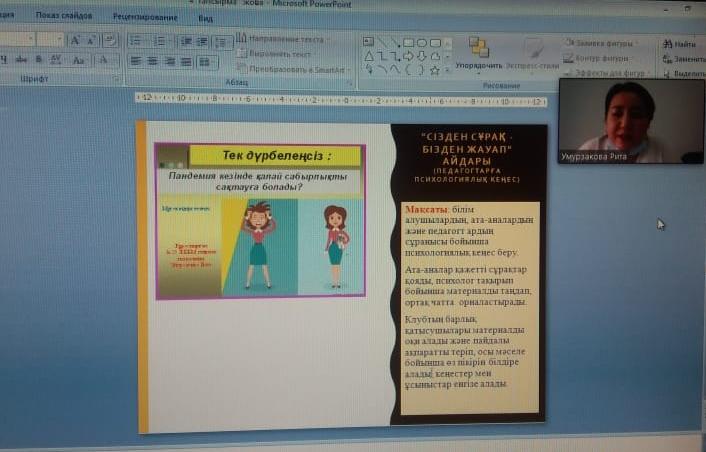Select the Arrow line shape
The image size is (706, 452).
pyautogui.click(x=395, y=42)
